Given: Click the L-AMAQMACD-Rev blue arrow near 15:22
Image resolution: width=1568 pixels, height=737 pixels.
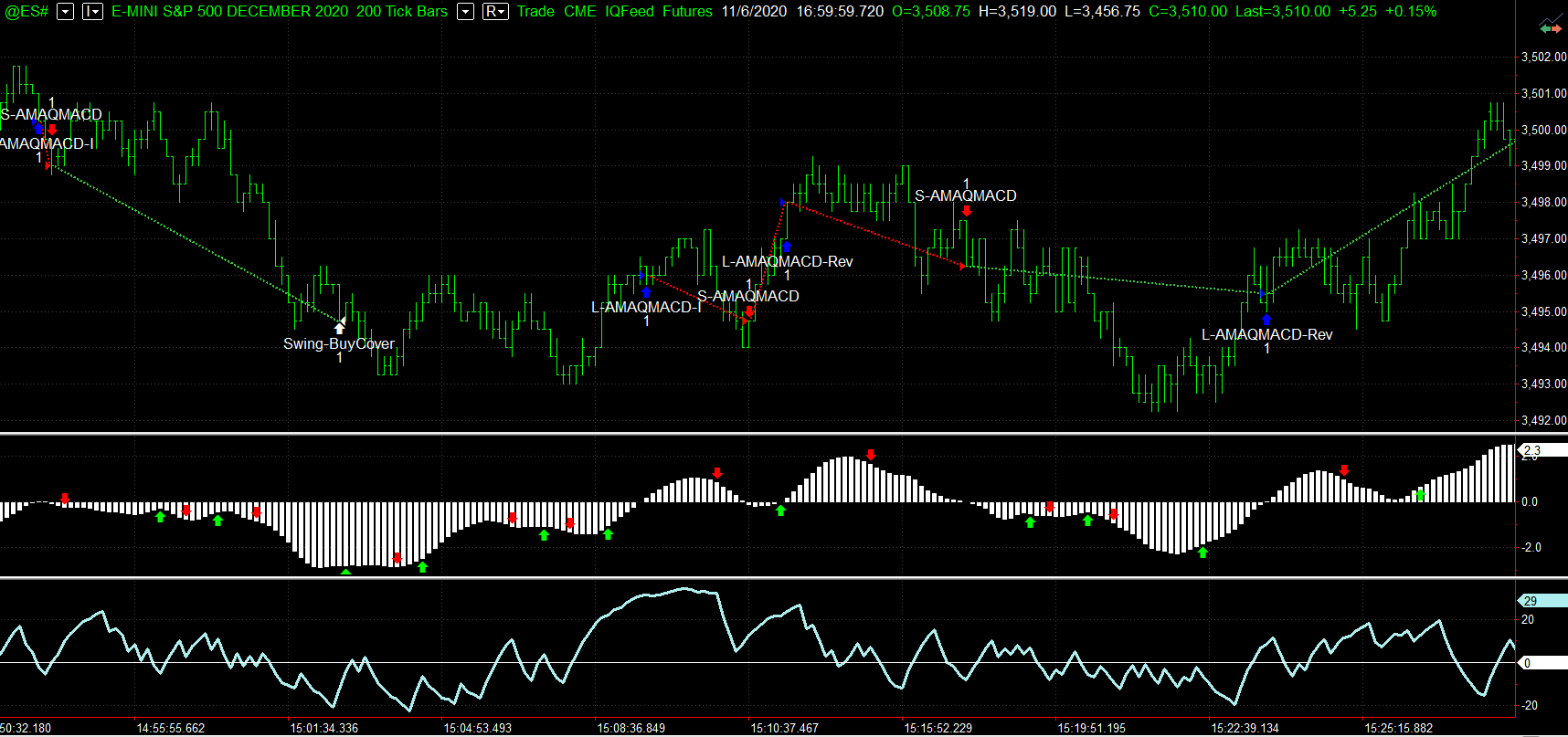Looking at the screenshot, I should pos(1266,320).
